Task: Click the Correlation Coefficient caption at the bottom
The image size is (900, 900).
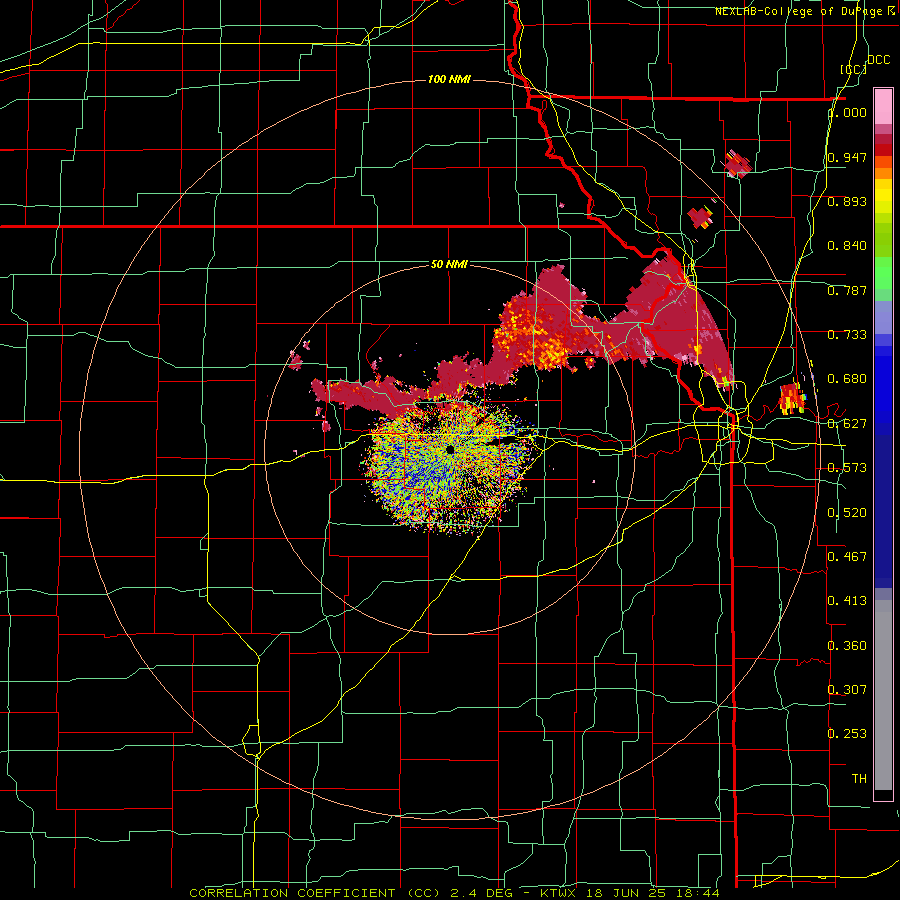Action: click(x=454, y=893)
